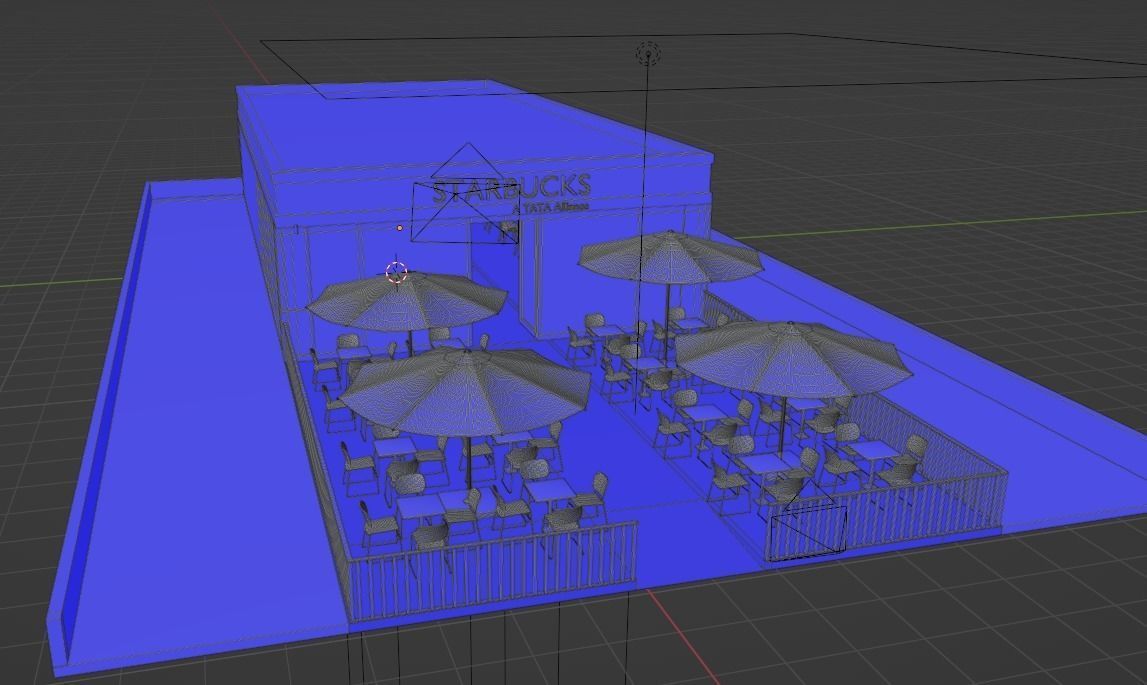The width and height of the screenshot is (1147, 685).
Task: Select the STARBUCKS sign text object
Action: [x=511, y=188]
